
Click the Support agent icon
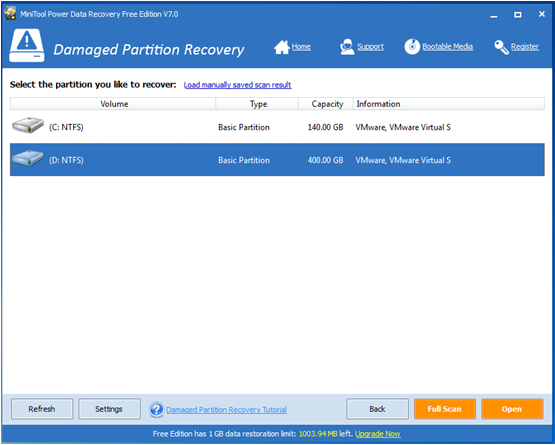point(347,47)
